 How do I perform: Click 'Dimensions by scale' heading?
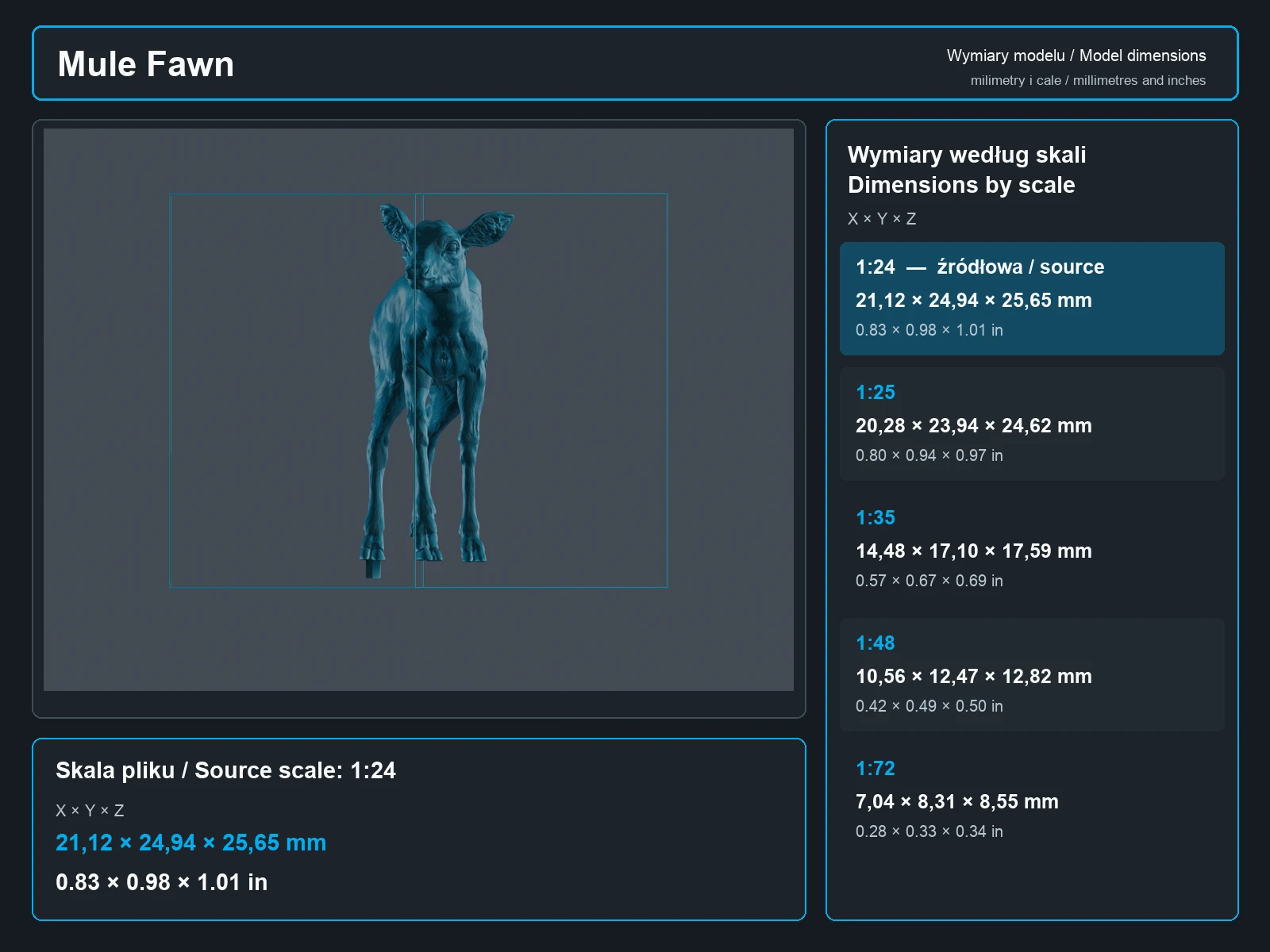tap(961, 185)
